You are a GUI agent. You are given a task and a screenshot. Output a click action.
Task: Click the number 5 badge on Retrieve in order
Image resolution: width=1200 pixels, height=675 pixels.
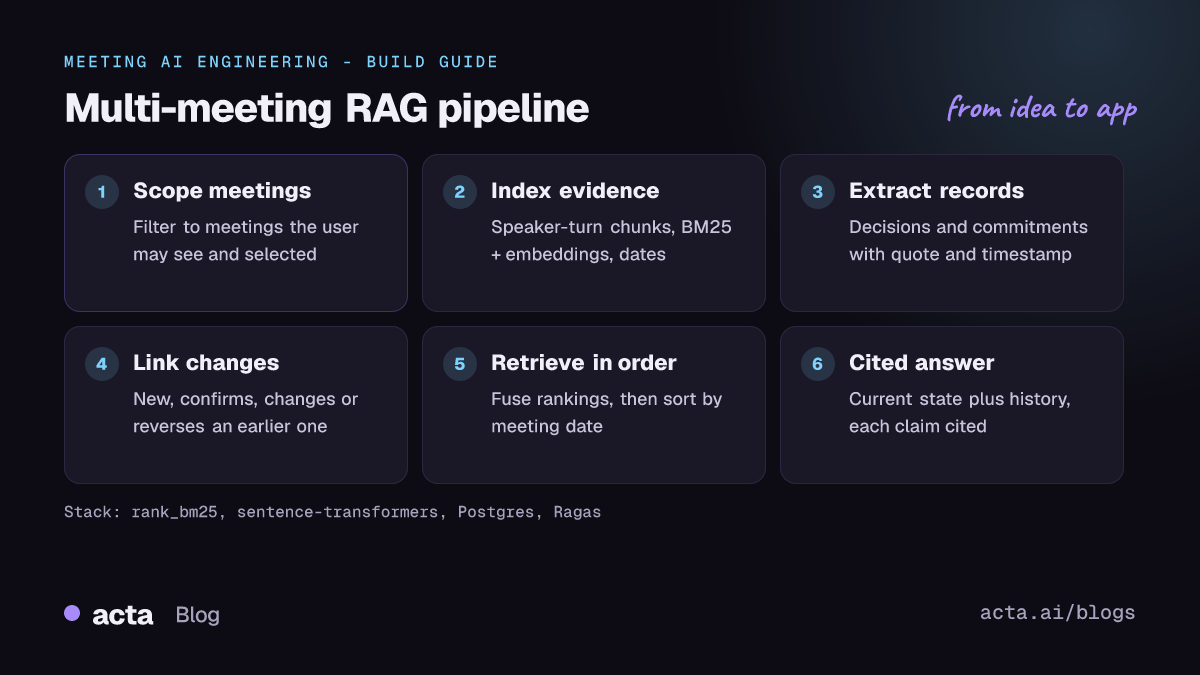[x=460, y=364]
